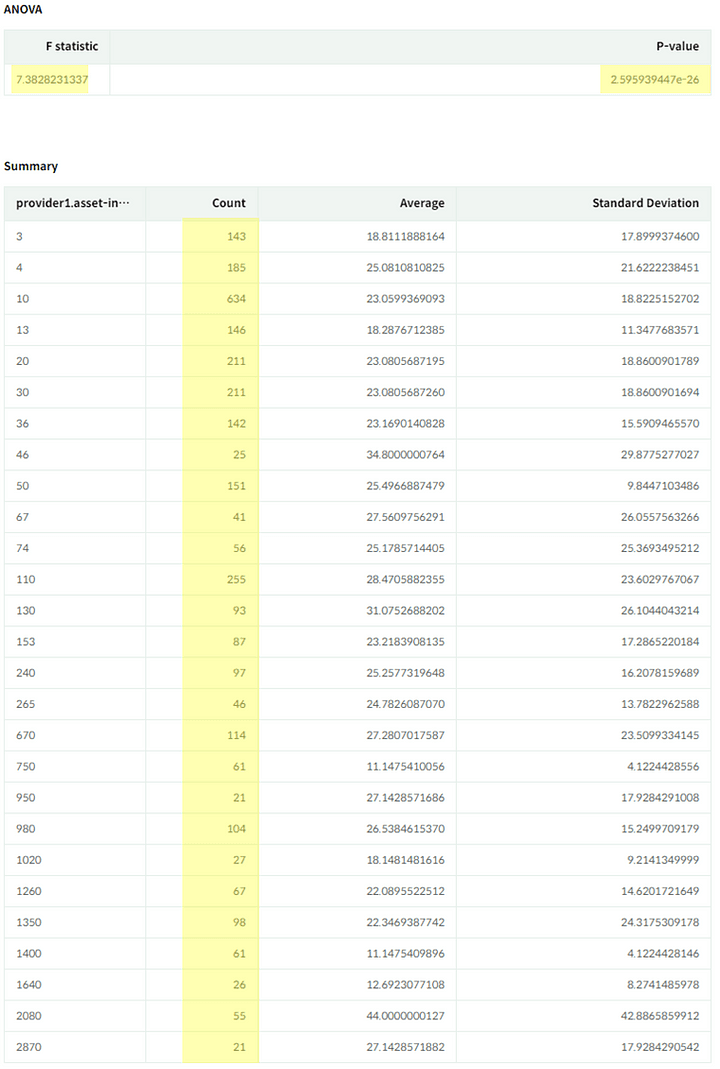The height and width of the screenshot is (1069, 720).
Task: Select average value 34.8000000764
Action: [405, 455]
